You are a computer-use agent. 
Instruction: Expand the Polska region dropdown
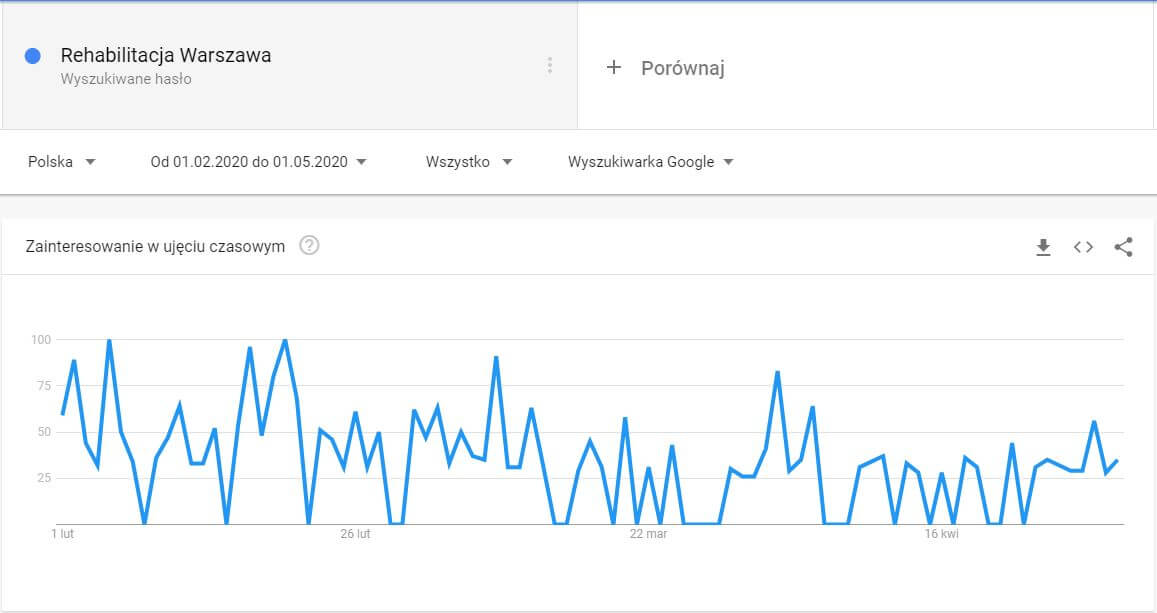coord(61,162)
